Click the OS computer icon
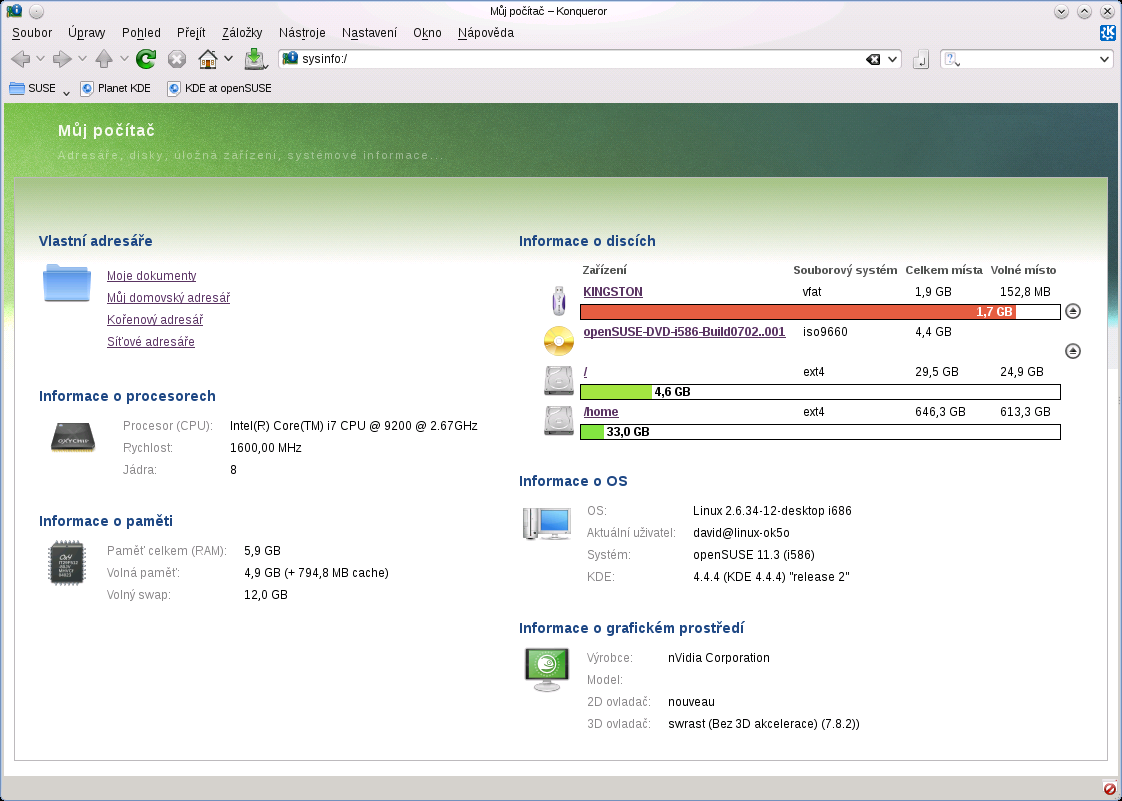The width and height of the screenshot is (1122, 801). click(547, 523)
